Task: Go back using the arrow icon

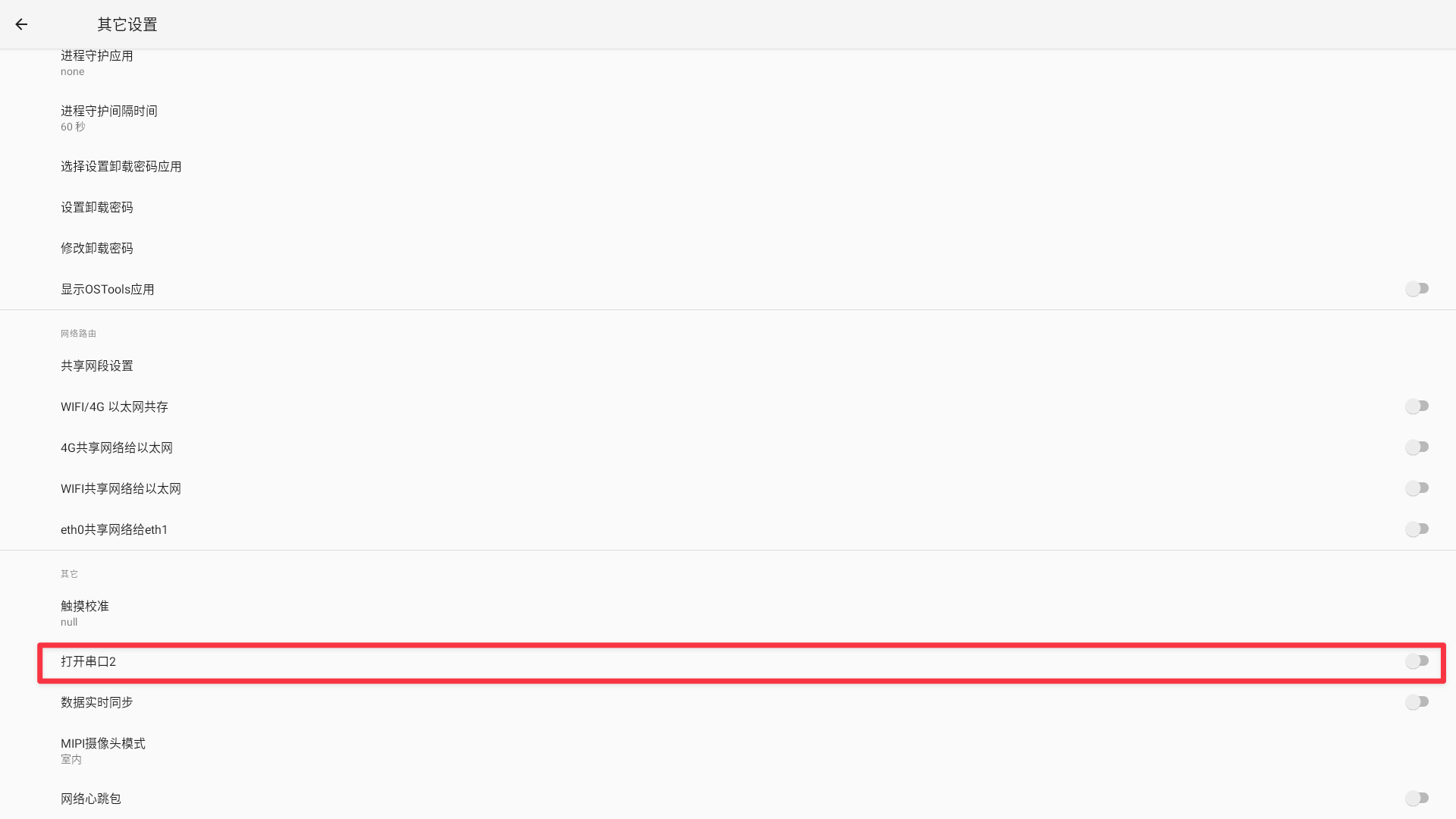Action: pyautogui.click(x=21, y=24)
